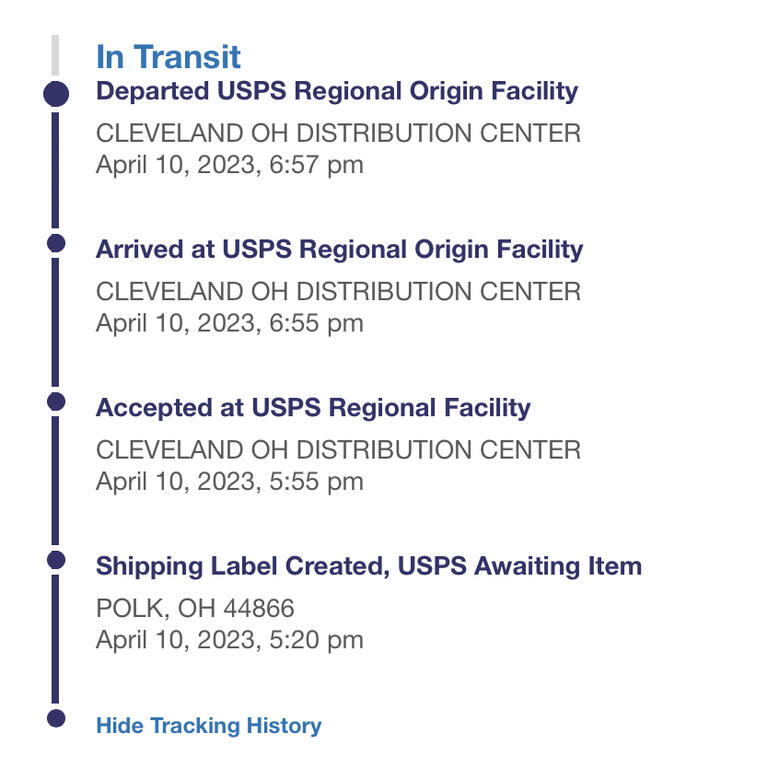Click the Cleveland location under the Accepted event

tap(338, 450)
